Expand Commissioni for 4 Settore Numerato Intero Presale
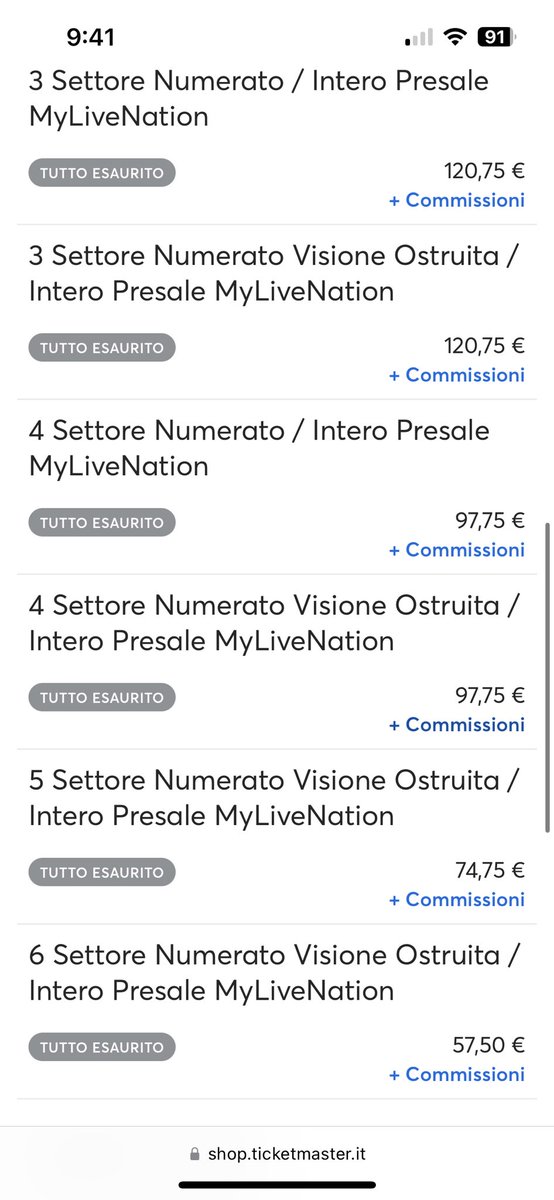 [456, 550]
